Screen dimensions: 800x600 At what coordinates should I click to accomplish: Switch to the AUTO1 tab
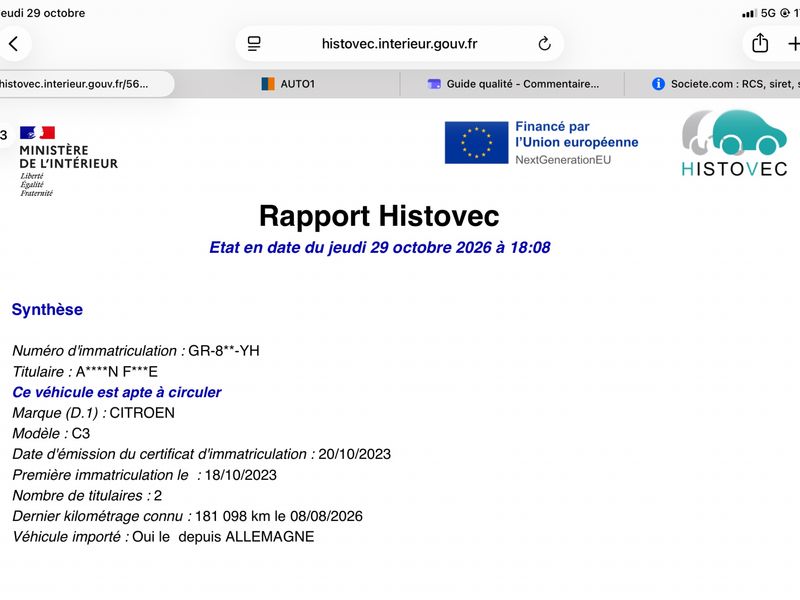(x=288, y=84)
